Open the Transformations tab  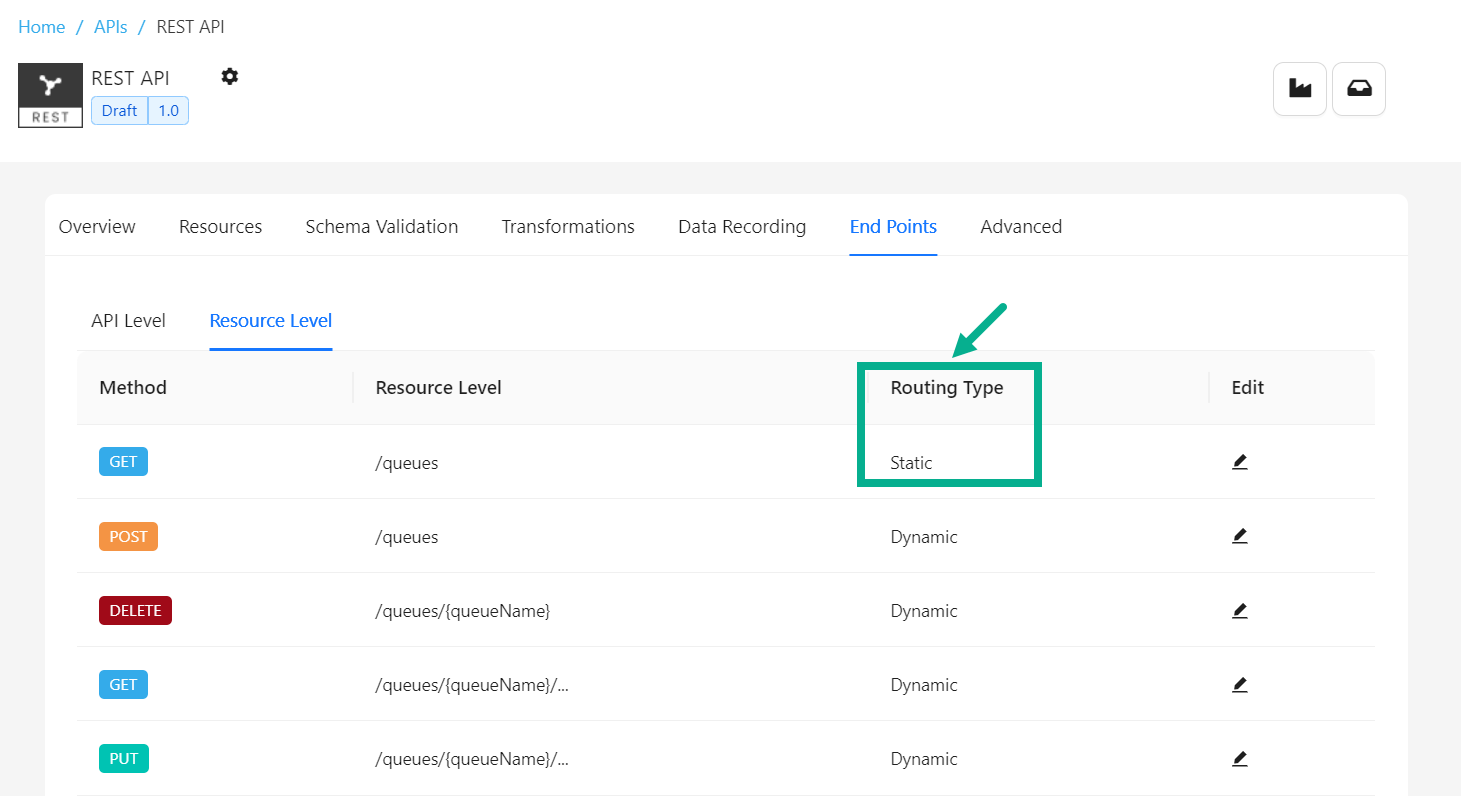[x=567, y=226]
